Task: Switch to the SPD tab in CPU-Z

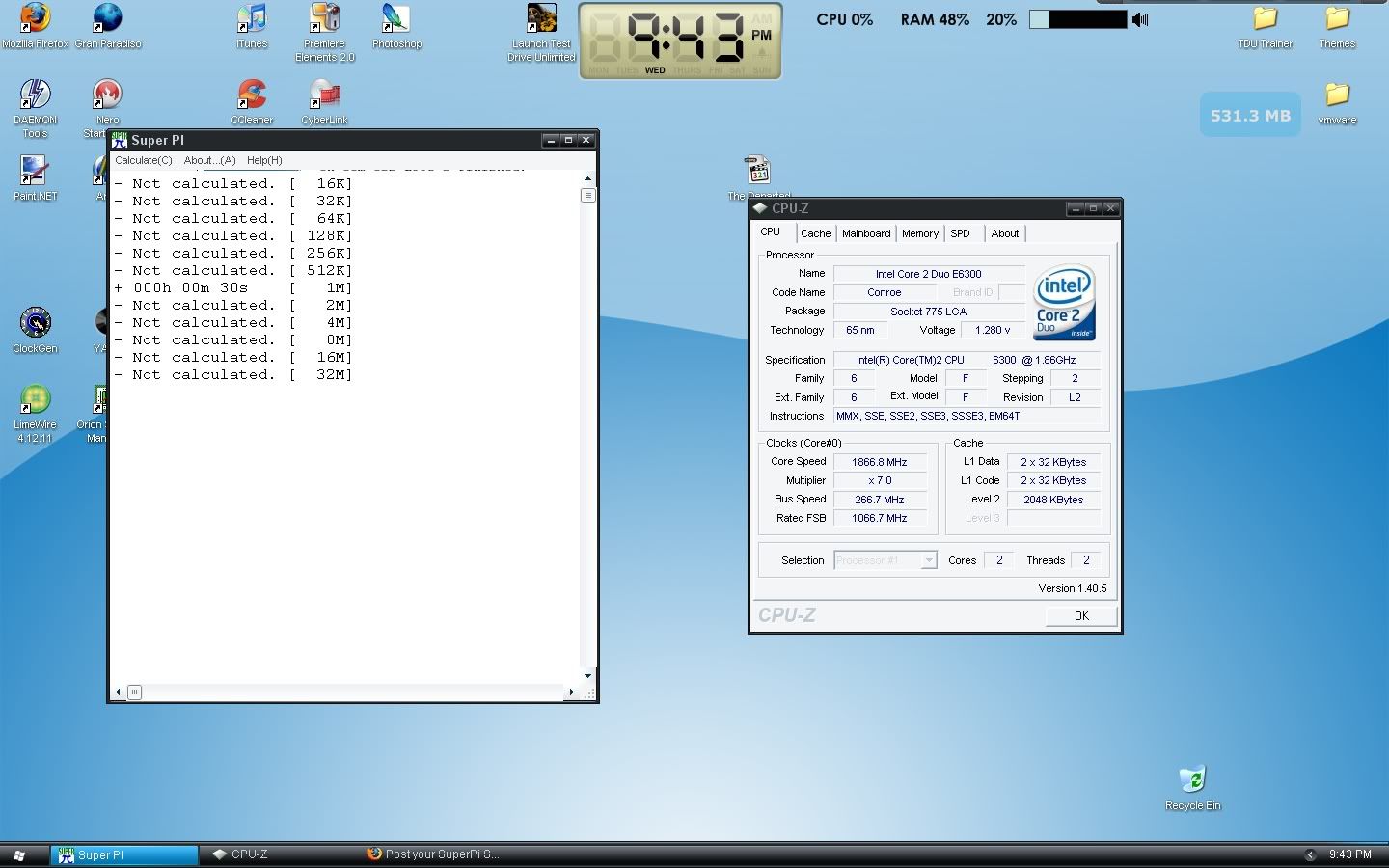Action: [x=960, y=233]
